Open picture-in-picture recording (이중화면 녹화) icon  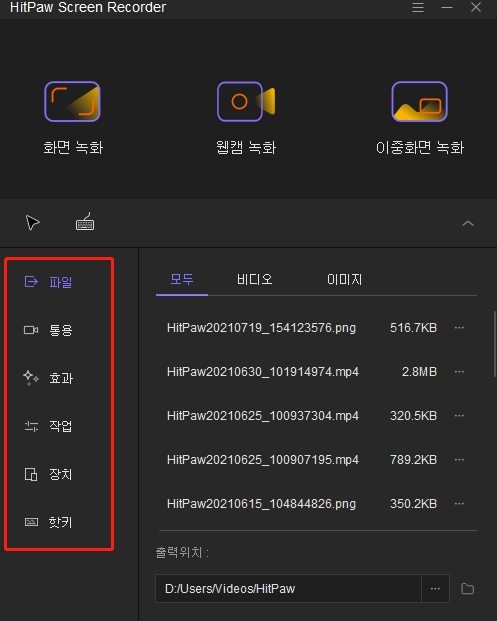tap(419, 101)
